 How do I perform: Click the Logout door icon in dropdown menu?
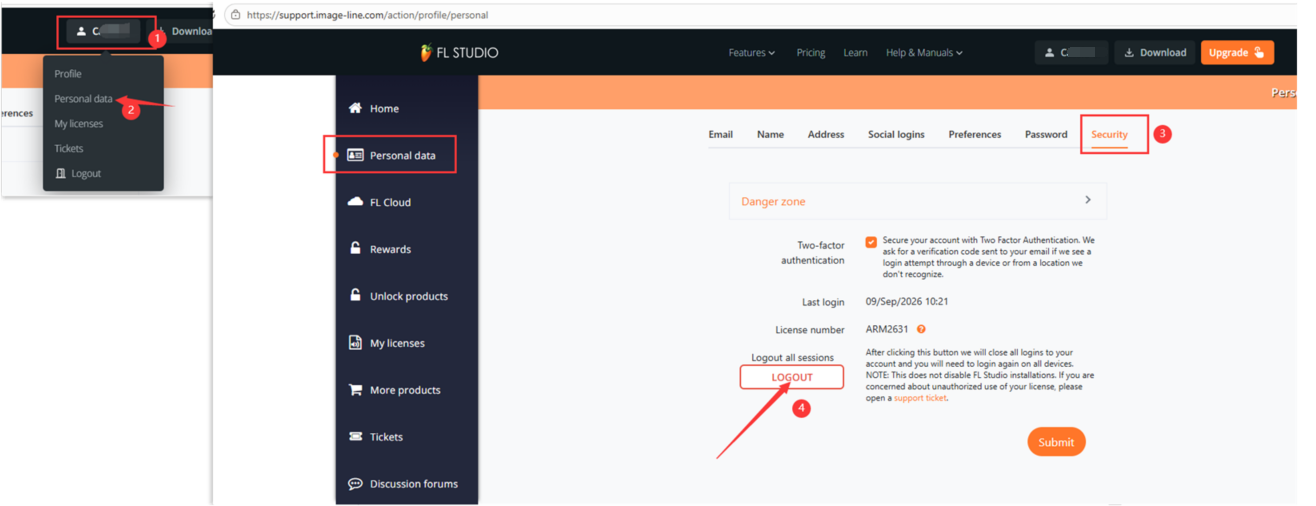(x=61, y=173)
